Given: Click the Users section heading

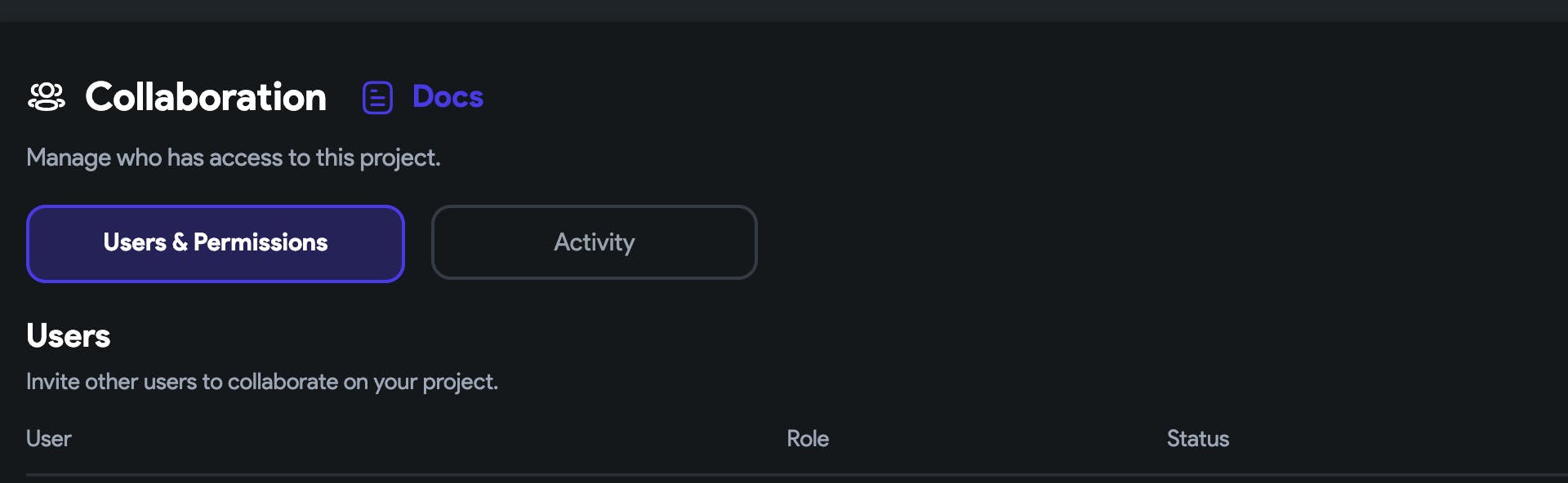Looking at the screenshot, I should pyautogui.click(x=69, y=336).
